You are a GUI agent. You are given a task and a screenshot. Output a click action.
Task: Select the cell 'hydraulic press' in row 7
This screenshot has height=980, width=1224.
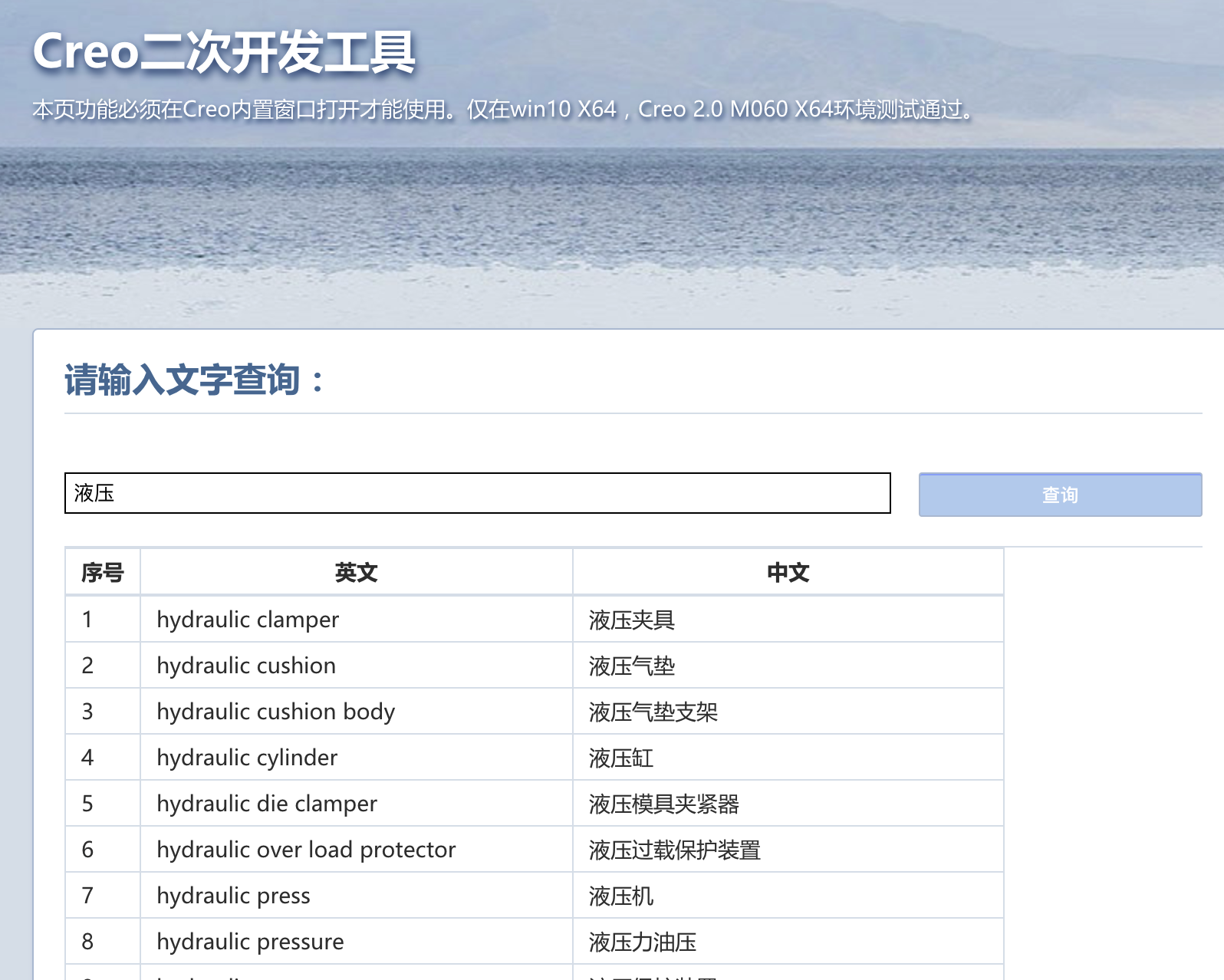tap(357, 896)
